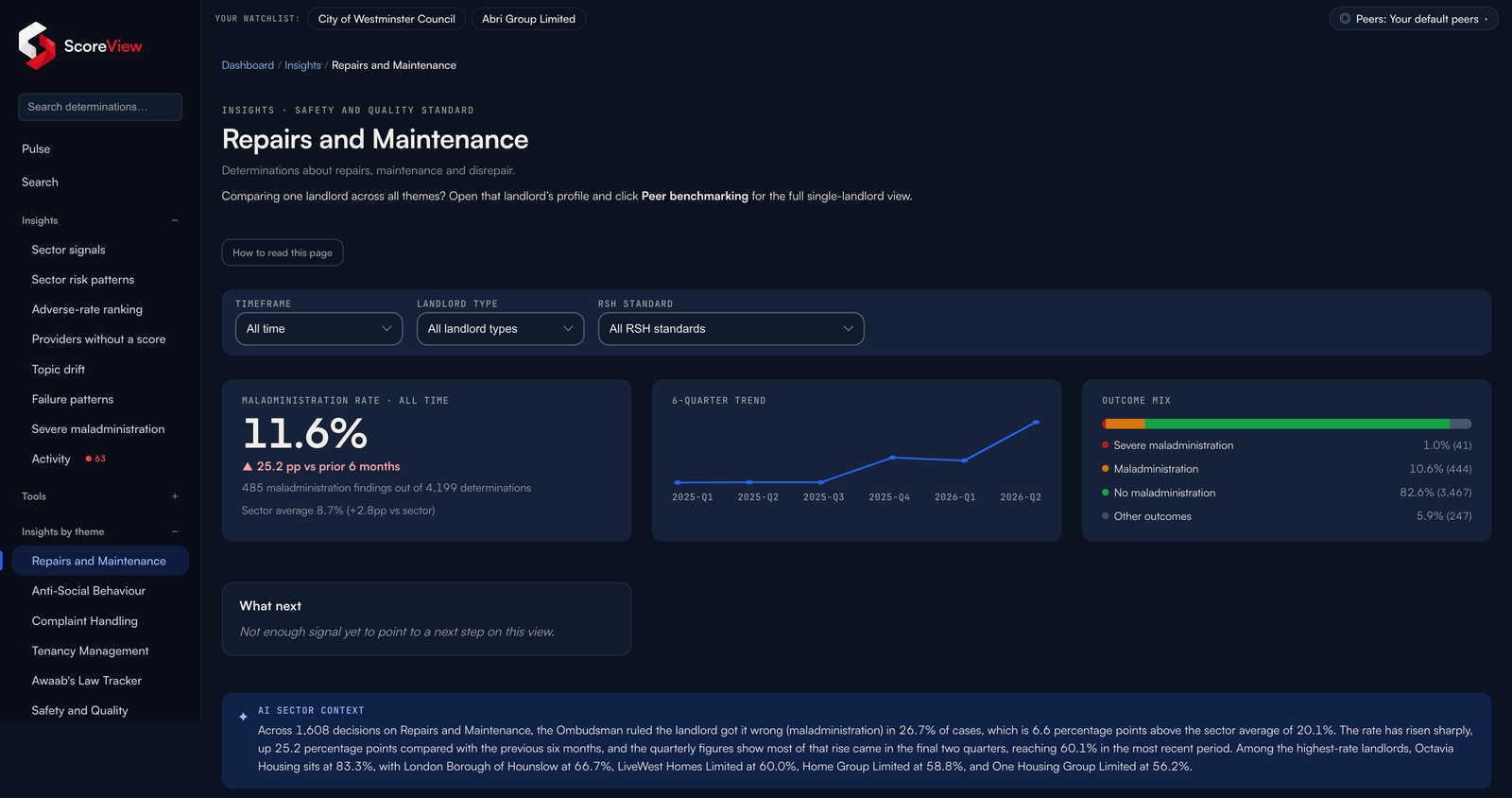
Task: Follow the Dashboard breadcrumb link
Action: coord(248,65)
